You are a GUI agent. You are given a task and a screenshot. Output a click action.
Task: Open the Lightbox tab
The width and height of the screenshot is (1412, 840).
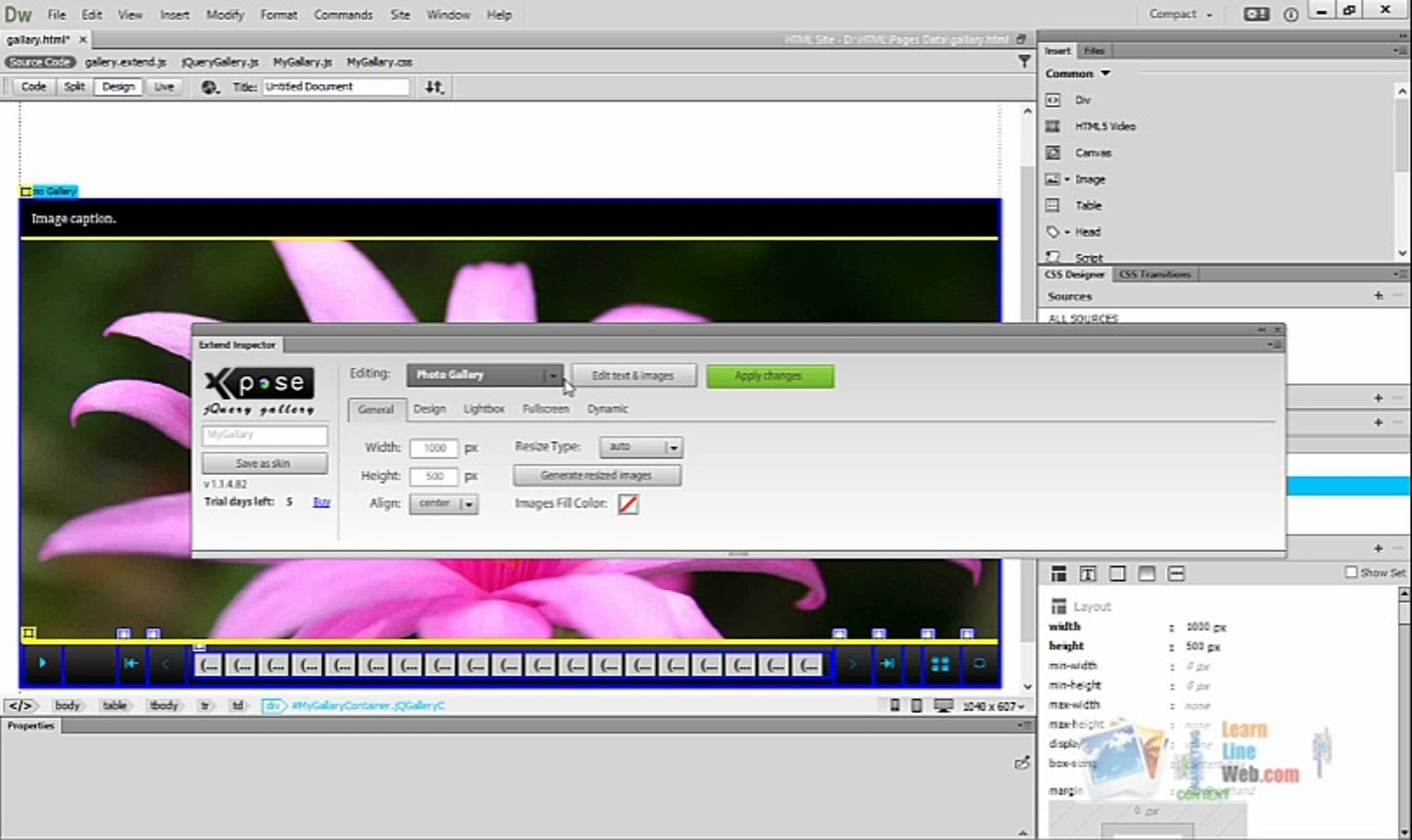[x=483, y=409]
